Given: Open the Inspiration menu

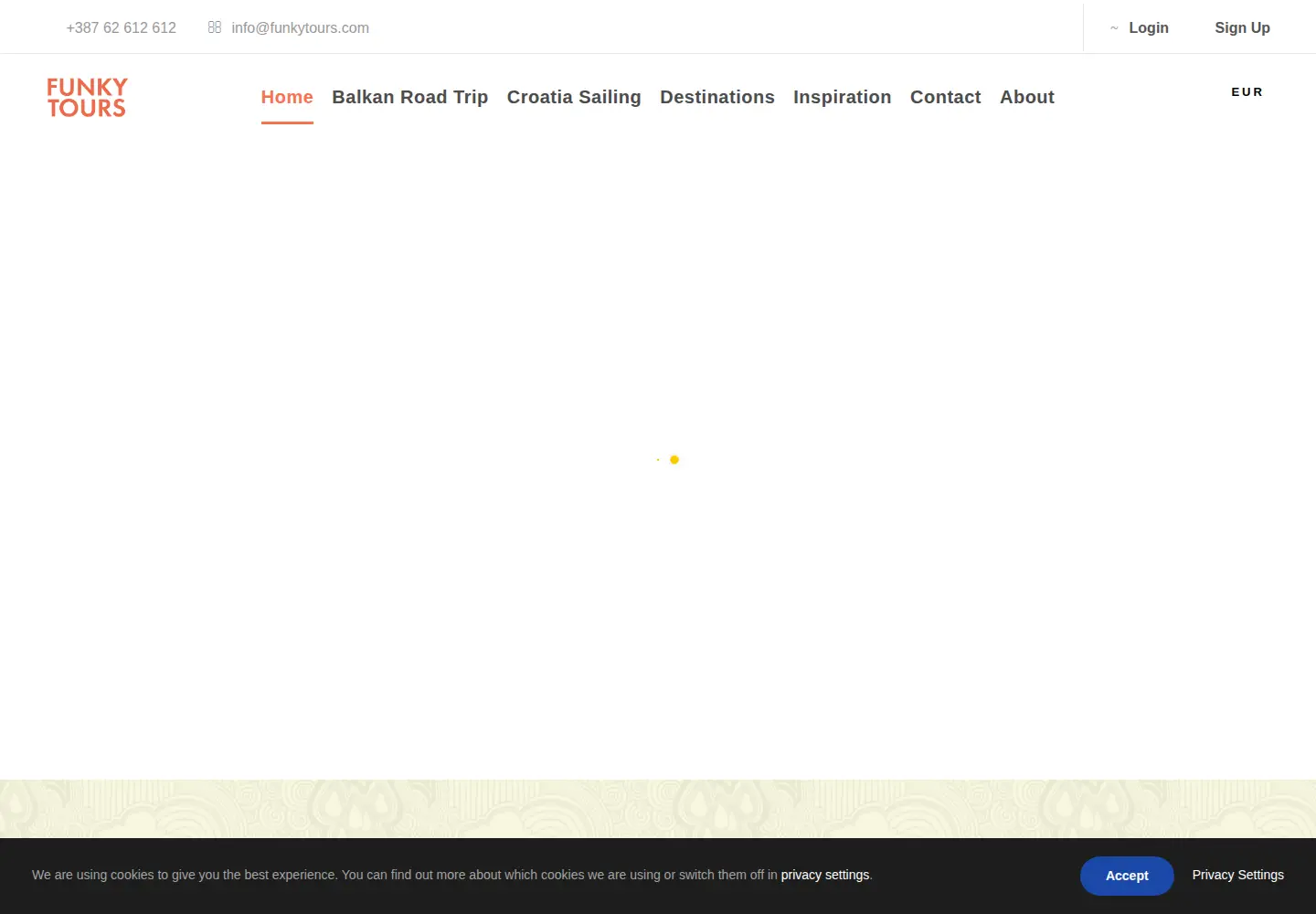Looking at the screenshot, I should 842,97.
